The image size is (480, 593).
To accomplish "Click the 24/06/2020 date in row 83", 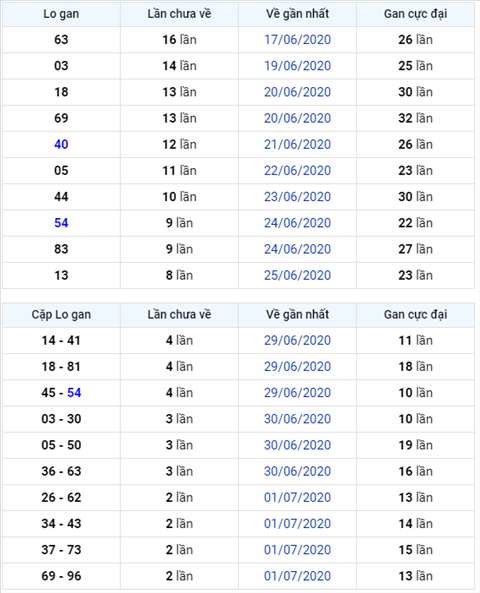I will 297,249.
